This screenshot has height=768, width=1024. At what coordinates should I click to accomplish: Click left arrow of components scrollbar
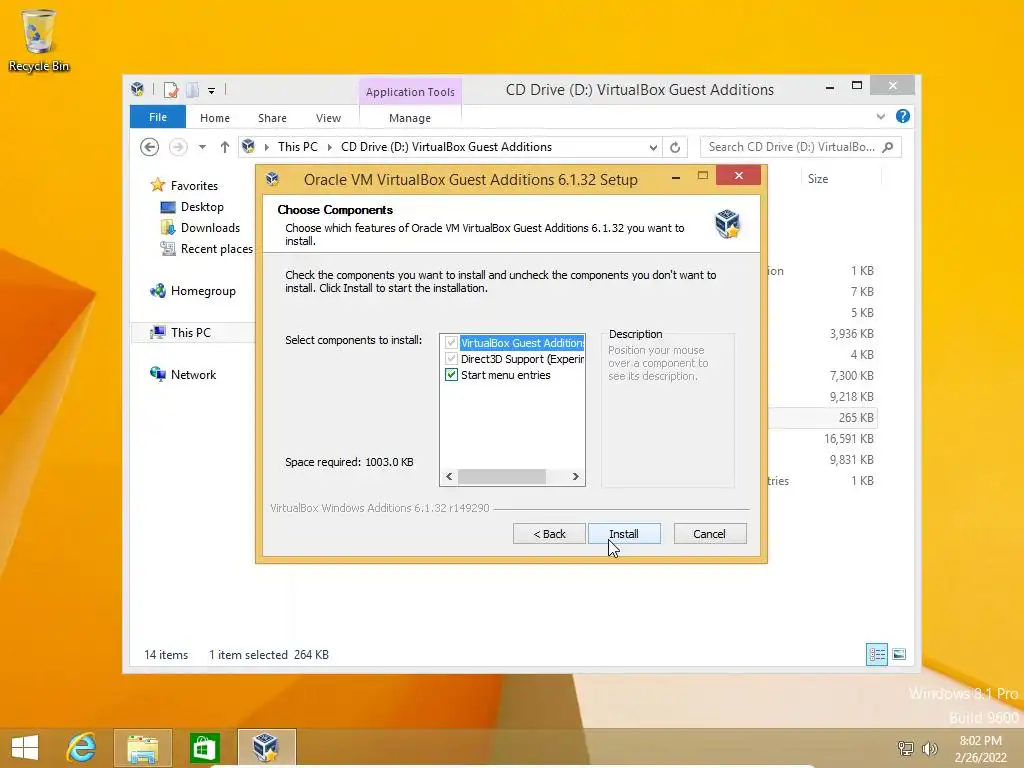pos(449,477)
